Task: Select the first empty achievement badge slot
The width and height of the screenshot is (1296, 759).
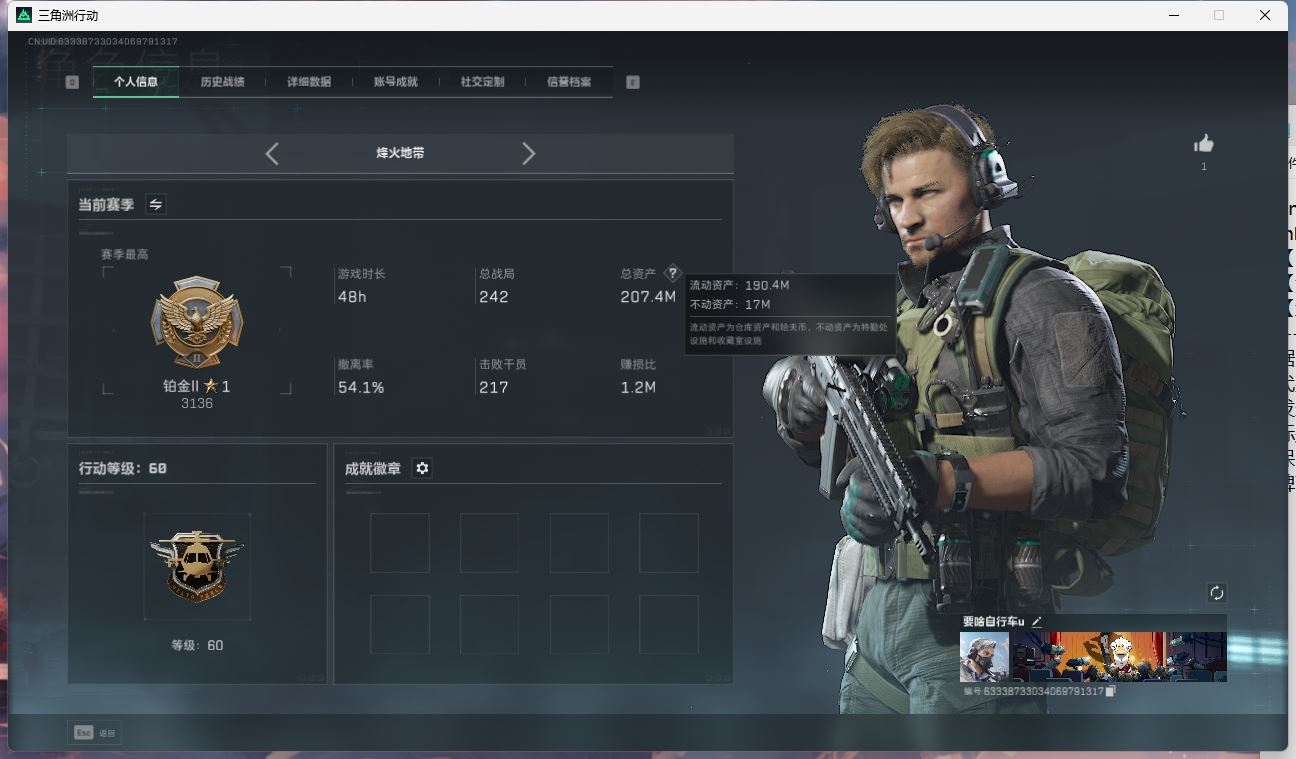Action: (x=400, y=543)
